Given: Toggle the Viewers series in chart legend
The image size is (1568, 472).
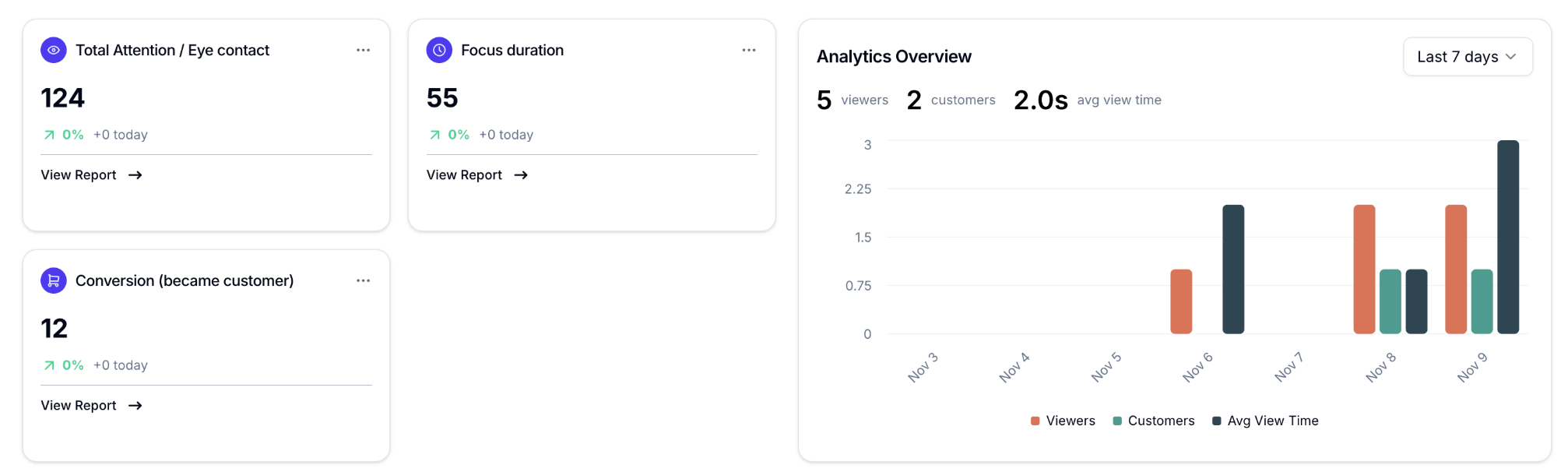Looking at the screenshot, I should click(x=1063, y=421).
